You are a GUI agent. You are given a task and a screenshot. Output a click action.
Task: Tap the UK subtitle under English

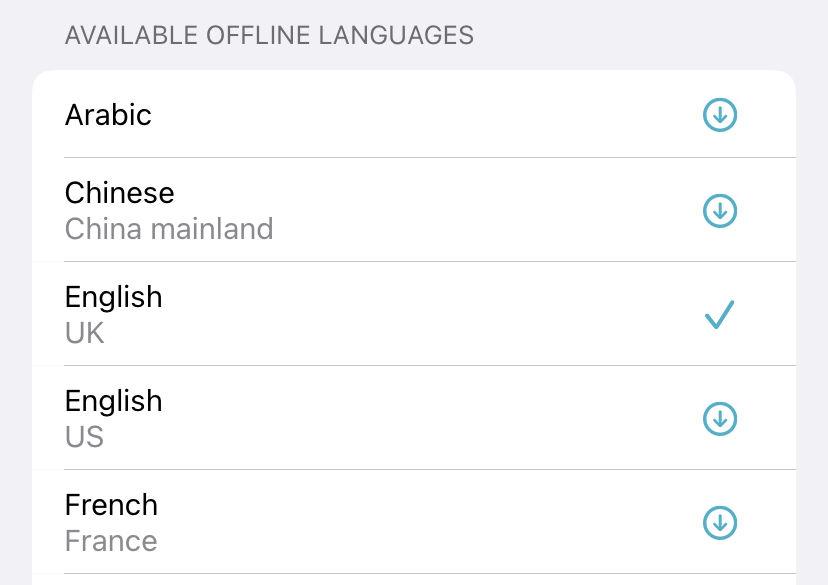tap(83, 333)
